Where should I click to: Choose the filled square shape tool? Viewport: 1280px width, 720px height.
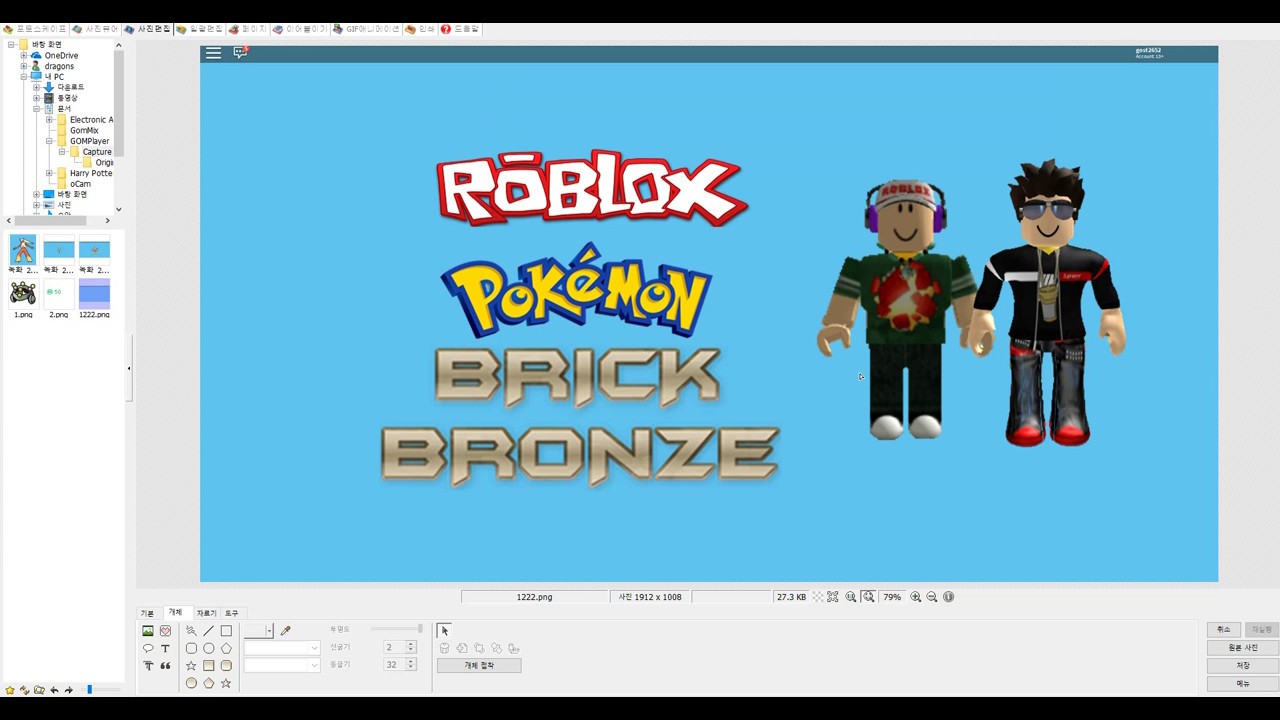point(209,665)
